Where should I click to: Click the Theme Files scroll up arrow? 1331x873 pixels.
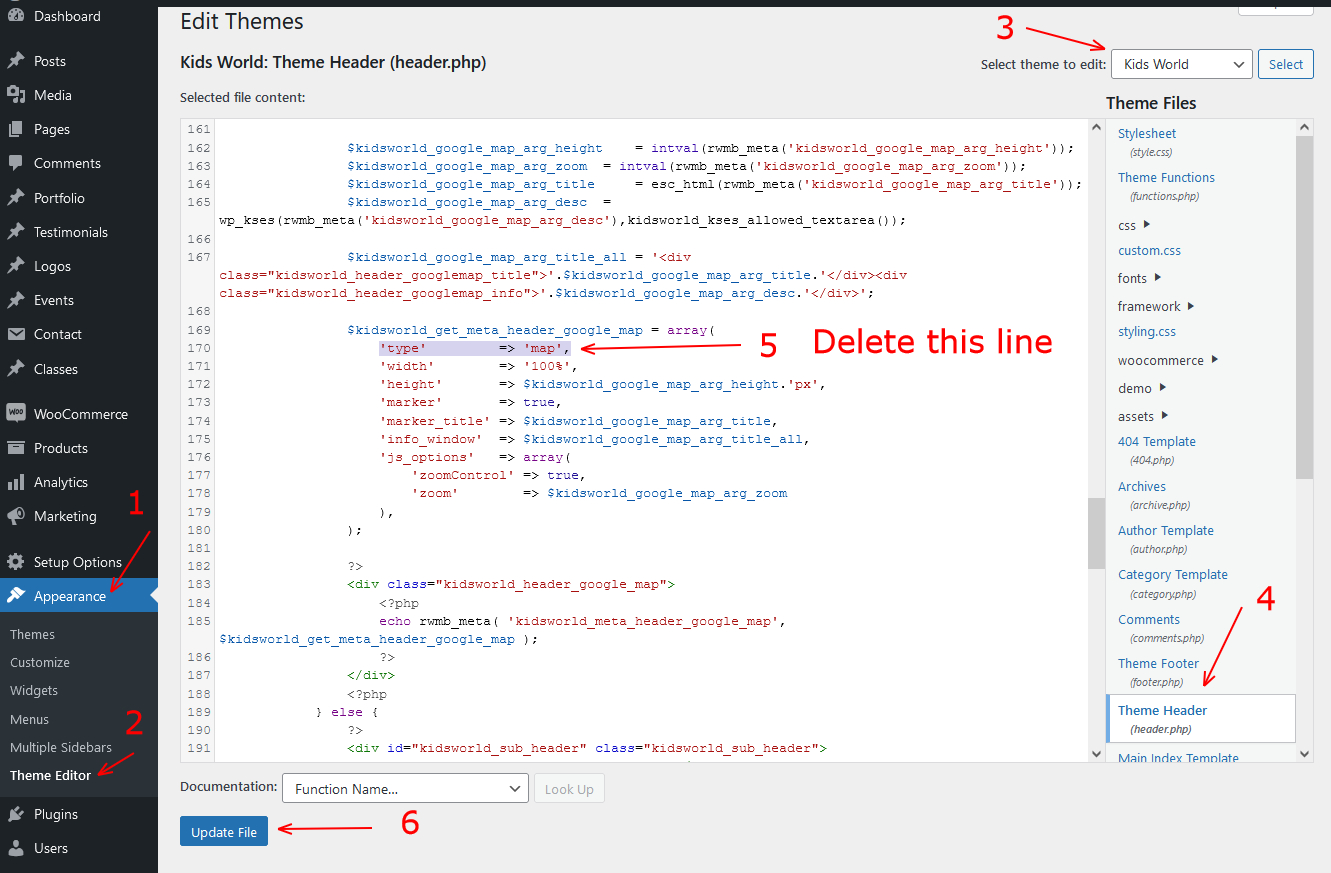point(1304,127)
